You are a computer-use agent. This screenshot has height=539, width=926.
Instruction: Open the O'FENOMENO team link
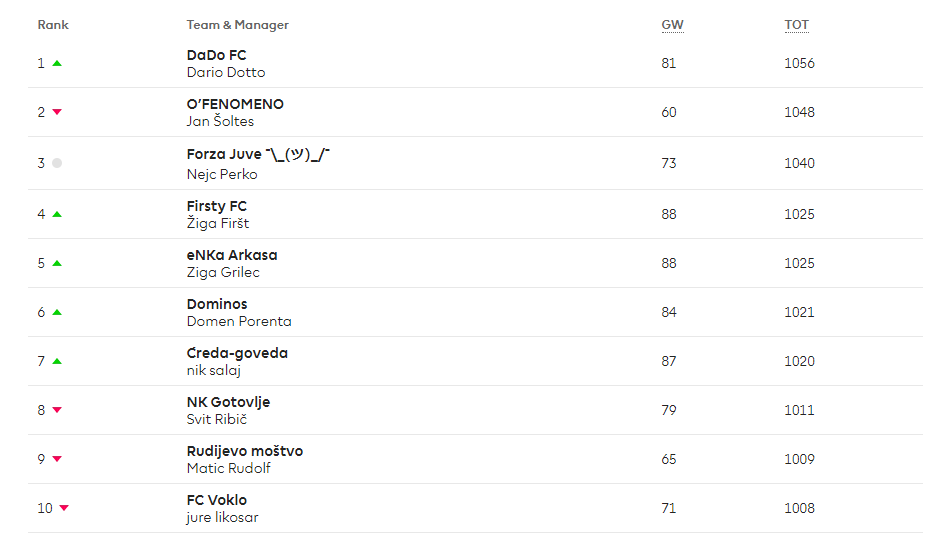click(235, 104)
